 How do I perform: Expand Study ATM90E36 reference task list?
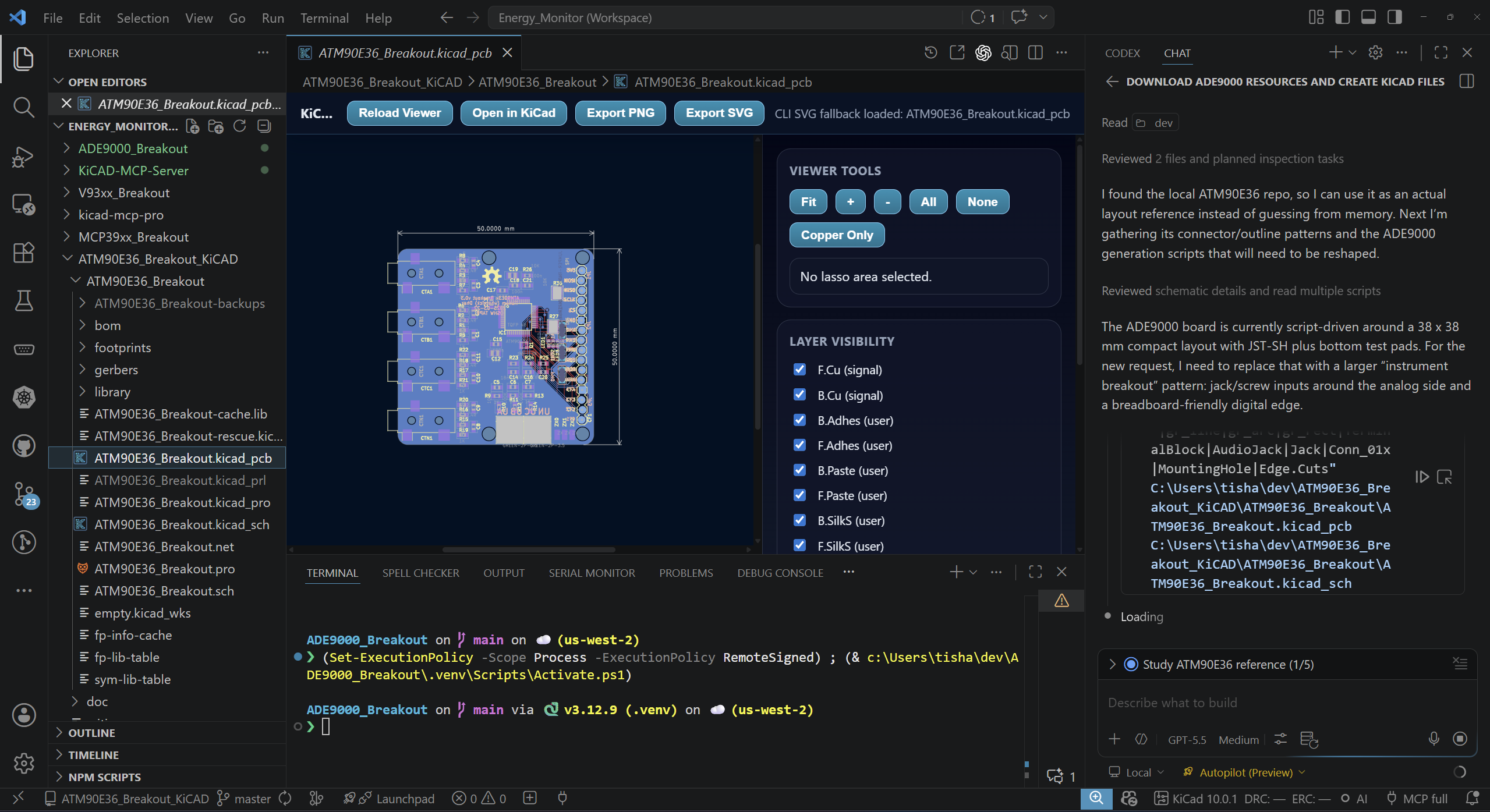pyautogui.click(x=1112, y=664)
